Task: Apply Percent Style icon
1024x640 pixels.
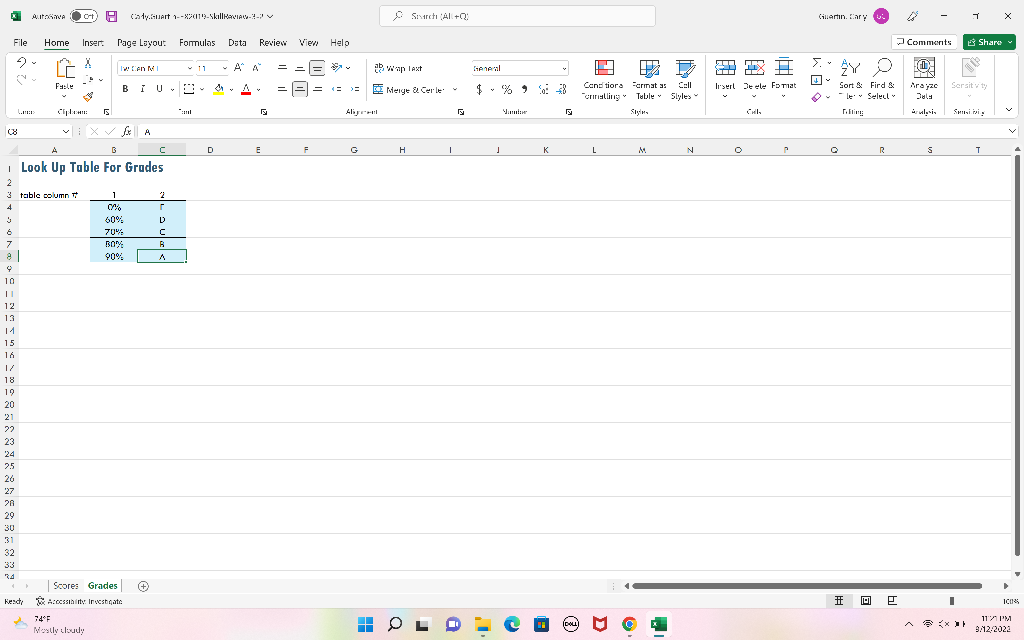Action: (507, 89)
